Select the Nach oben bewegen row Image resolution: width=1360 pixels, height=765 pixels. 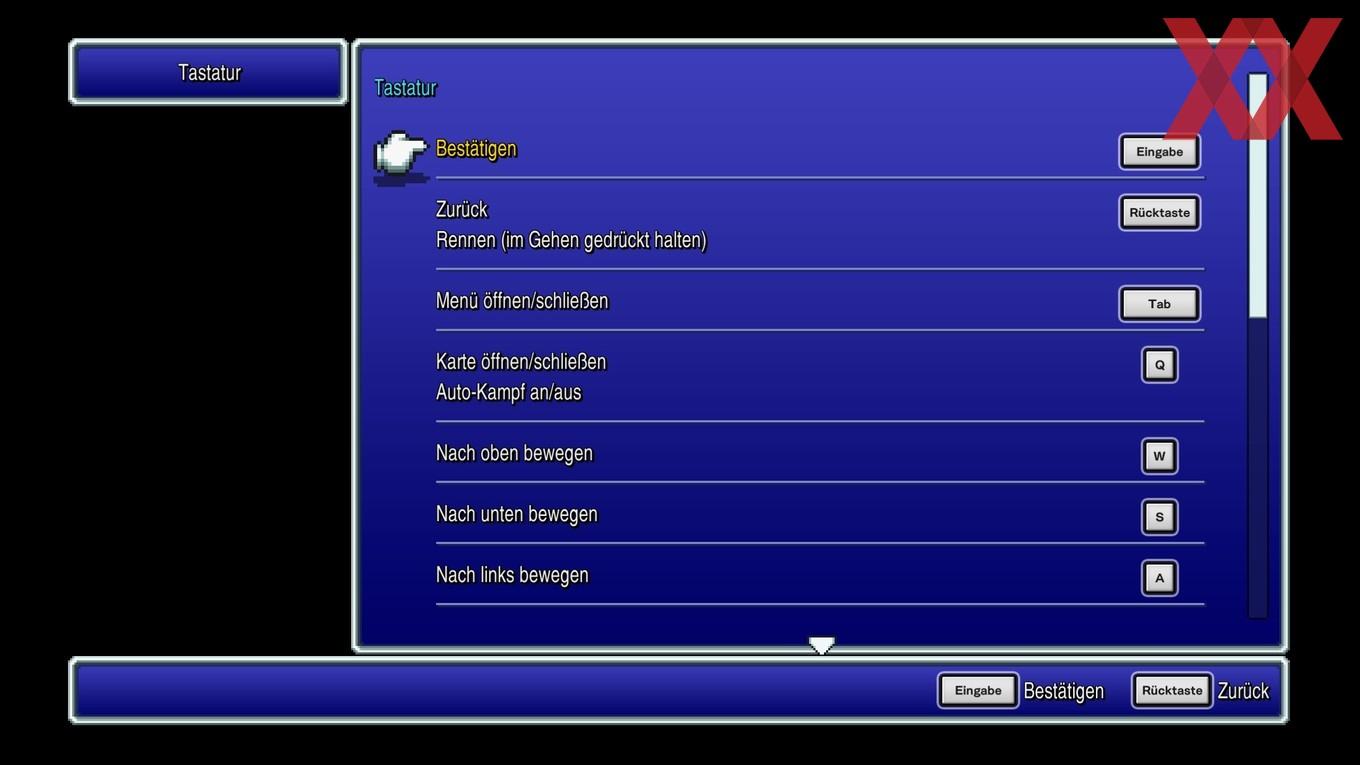820,453
